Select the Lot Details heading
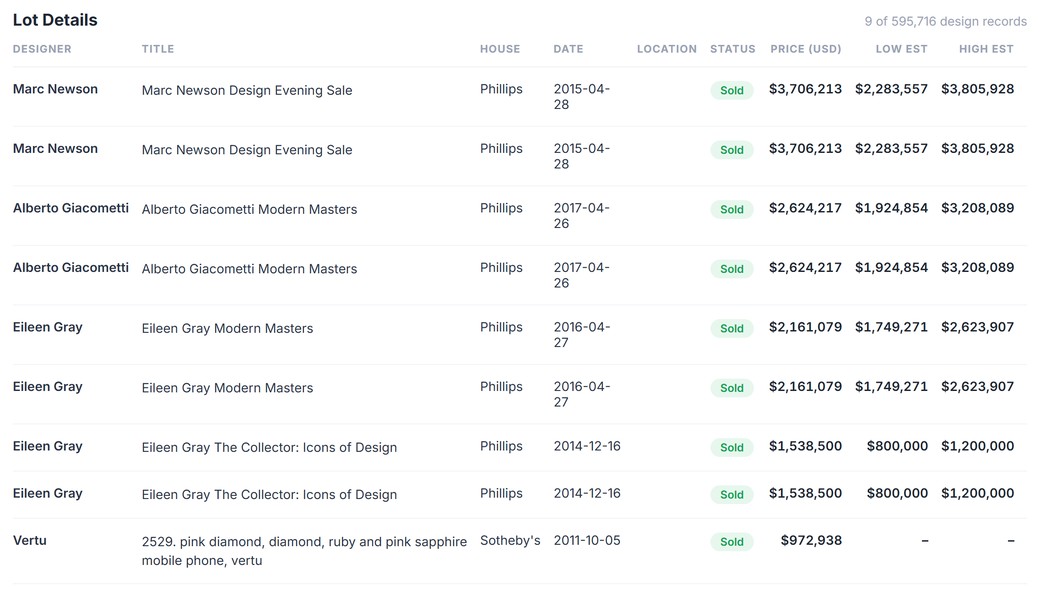Screen dimensions: 1040x597 point(55,20)
